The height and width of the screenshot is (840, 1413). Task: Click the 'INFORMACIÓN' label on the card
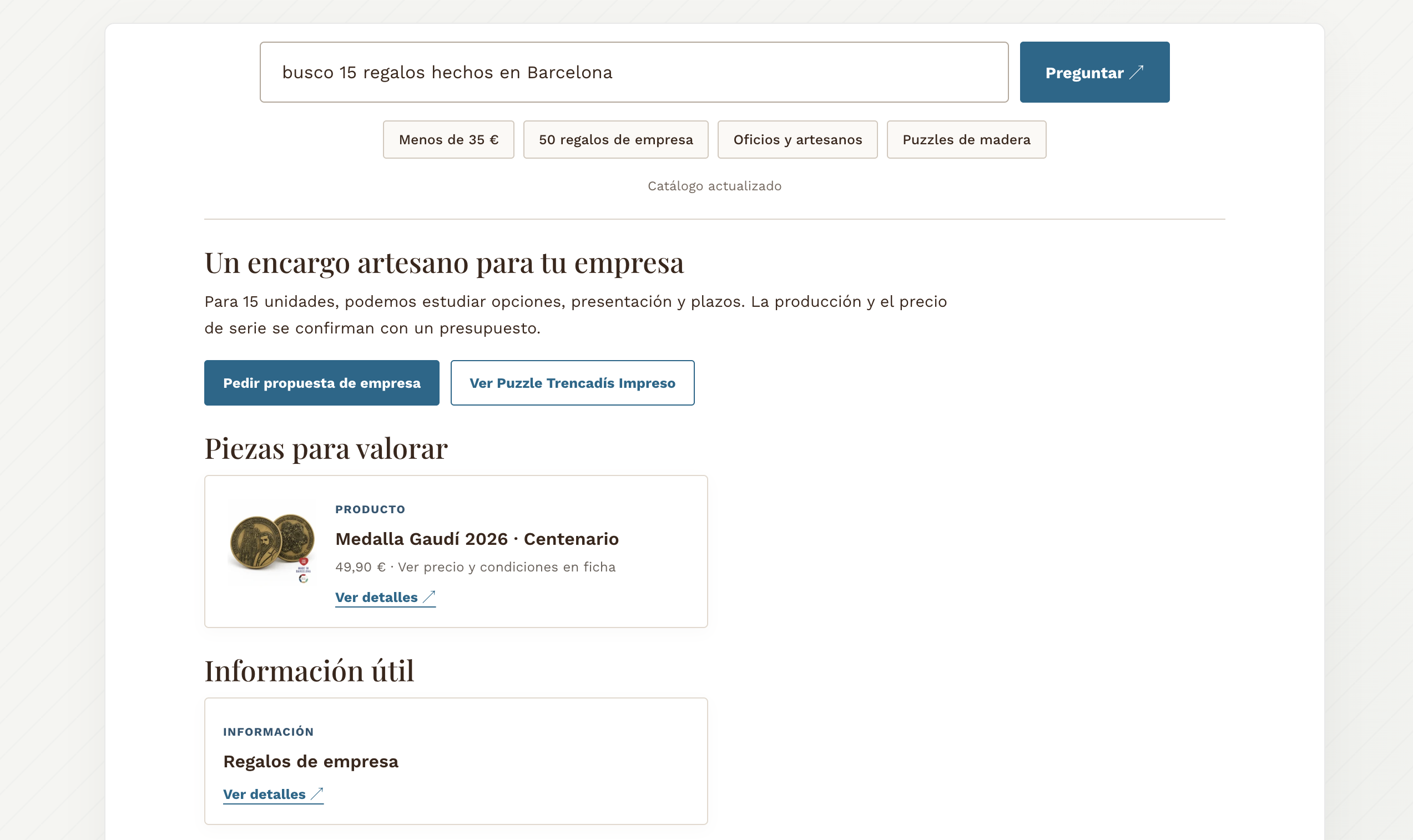point(268,732)
